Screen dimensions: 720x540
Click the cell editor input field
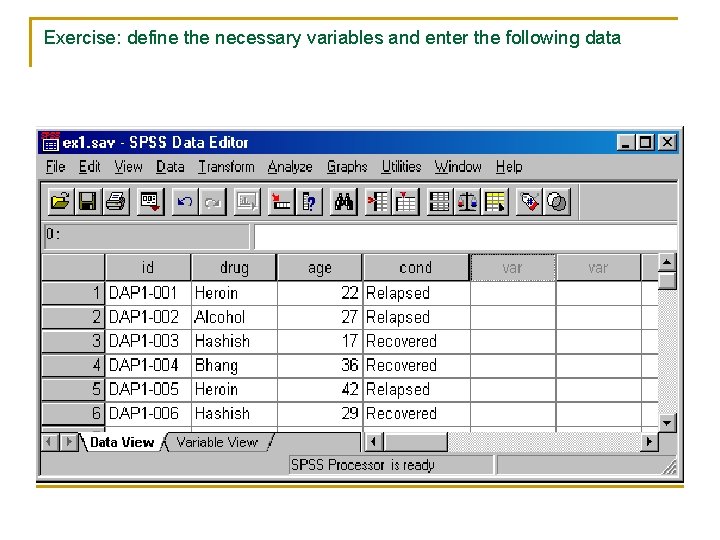point(465,236)
